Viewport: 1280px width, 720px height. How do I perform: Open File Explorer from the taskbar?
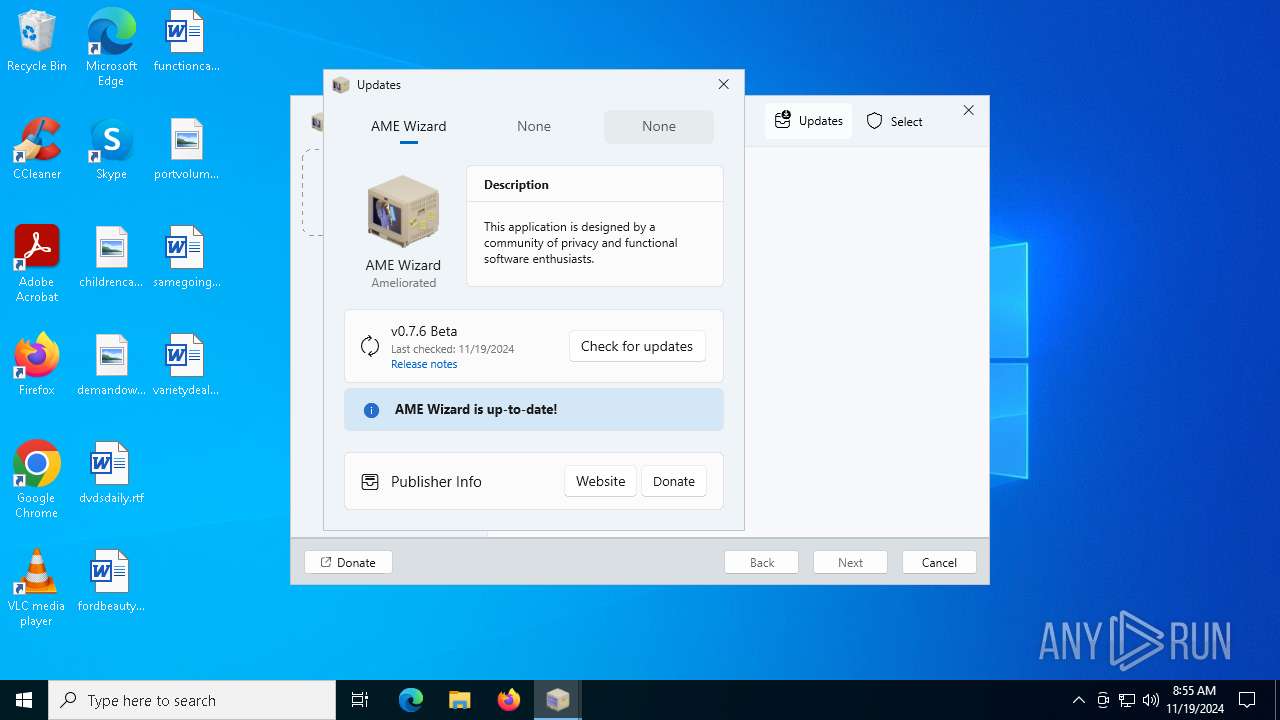click(460, 700)
